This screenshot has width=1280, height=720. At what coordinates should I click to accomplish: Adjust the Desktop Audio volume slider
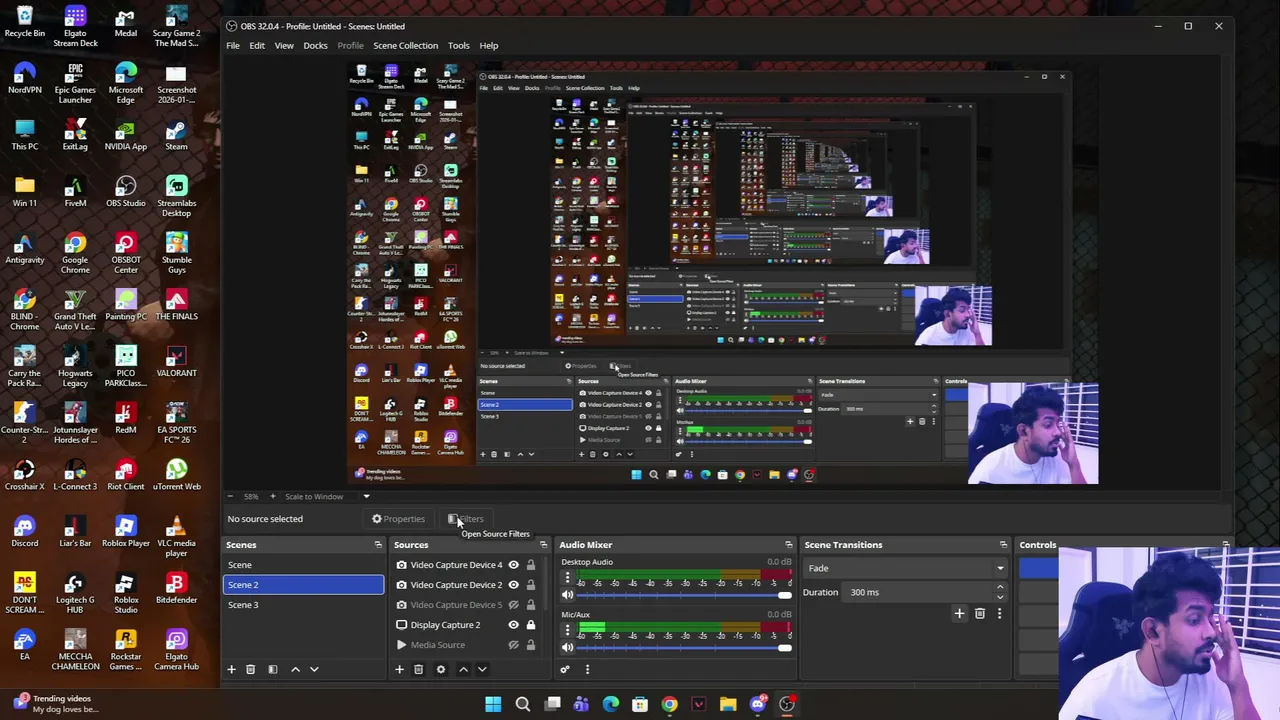[684, 595]
